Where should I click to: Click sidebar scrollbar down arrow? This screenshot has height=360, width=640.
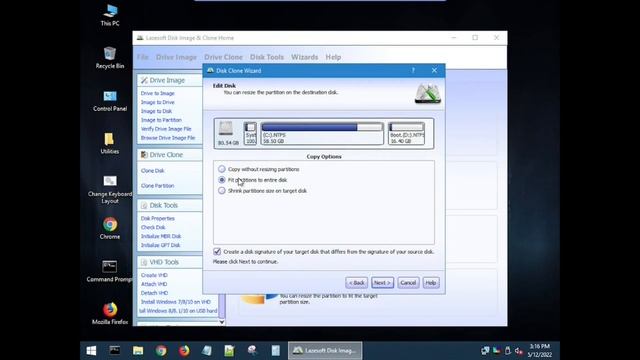tap(222, 322)
